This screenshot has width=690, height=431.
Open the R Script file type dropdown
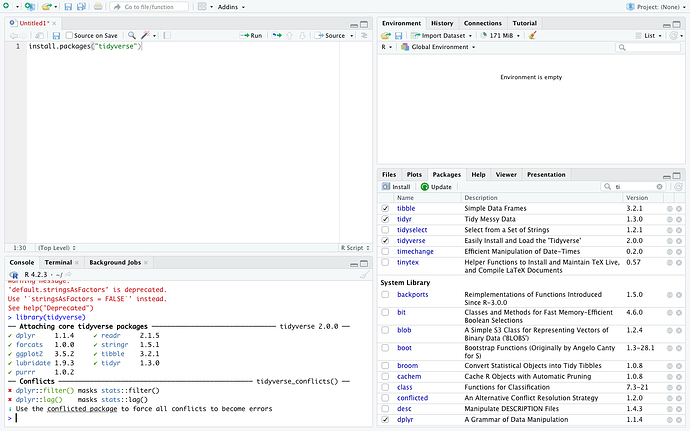point(355,248)
